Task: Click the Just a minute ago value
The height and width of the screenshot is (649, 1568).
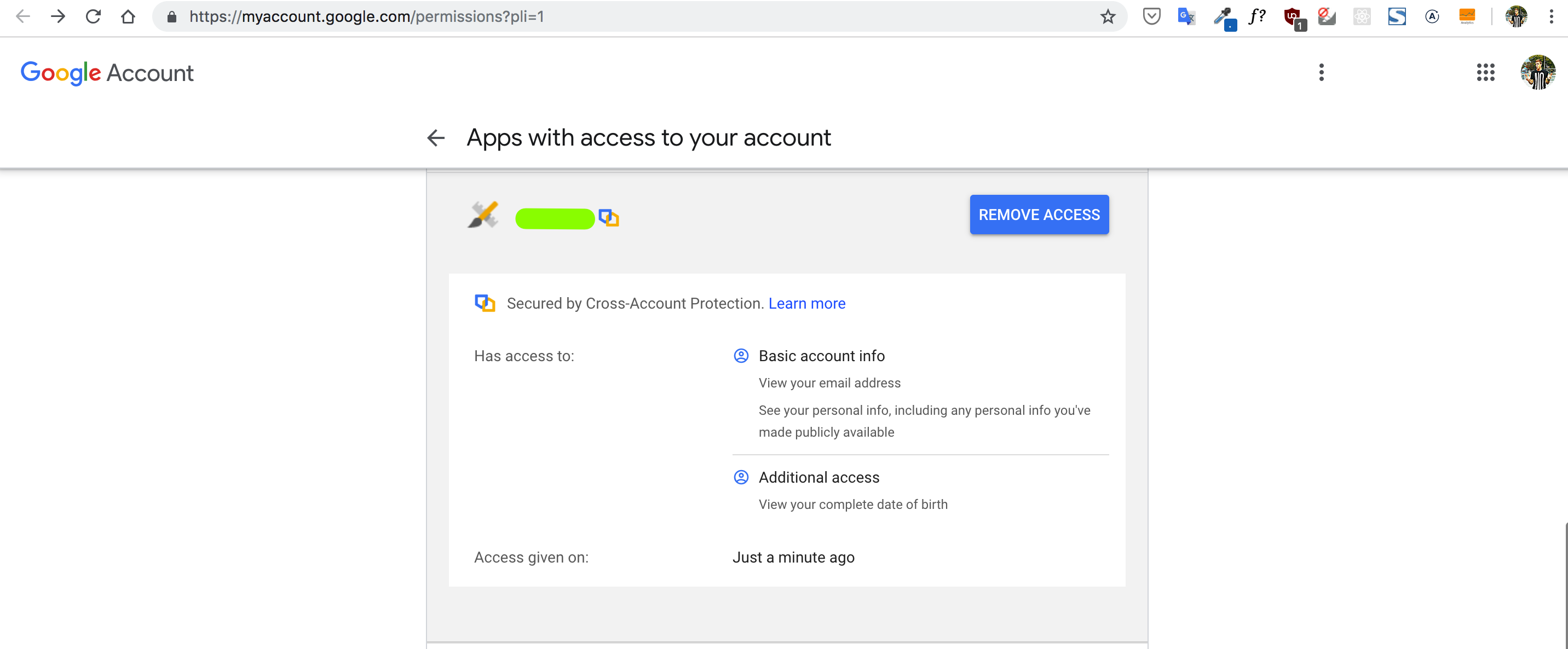Action: coord(793,557)
